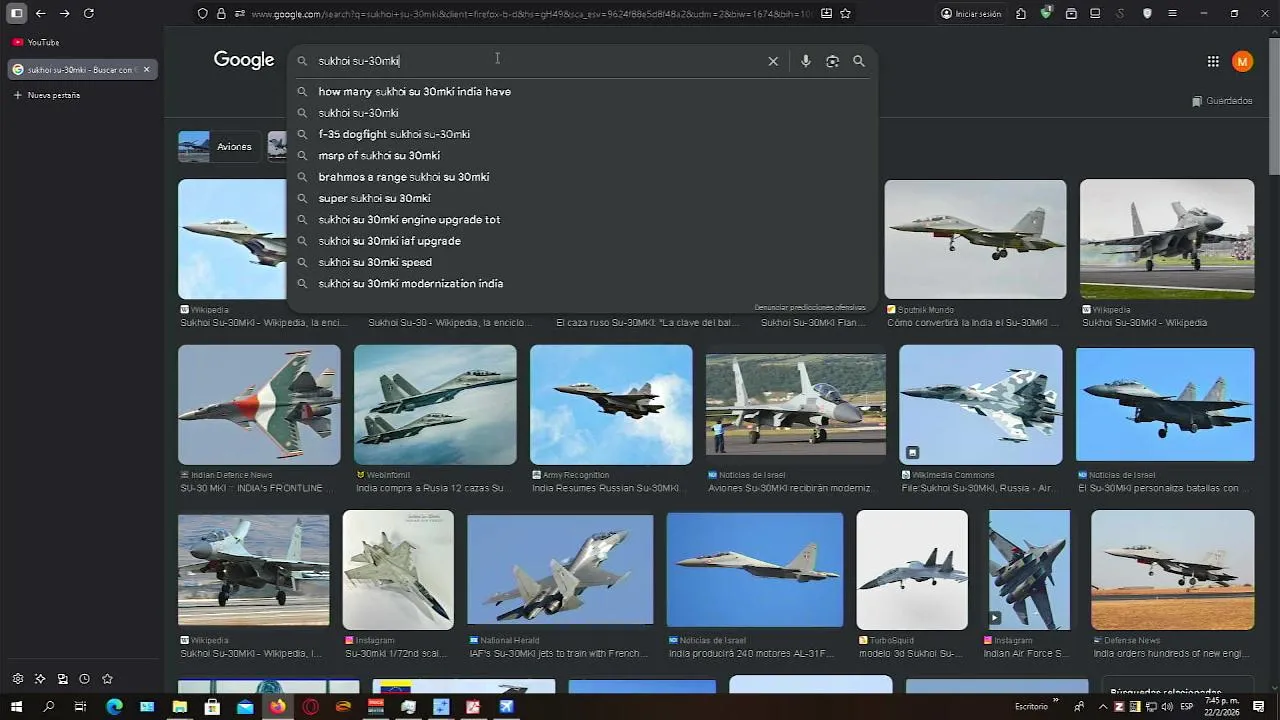Open History panel in the sidebar

(84, 679)
